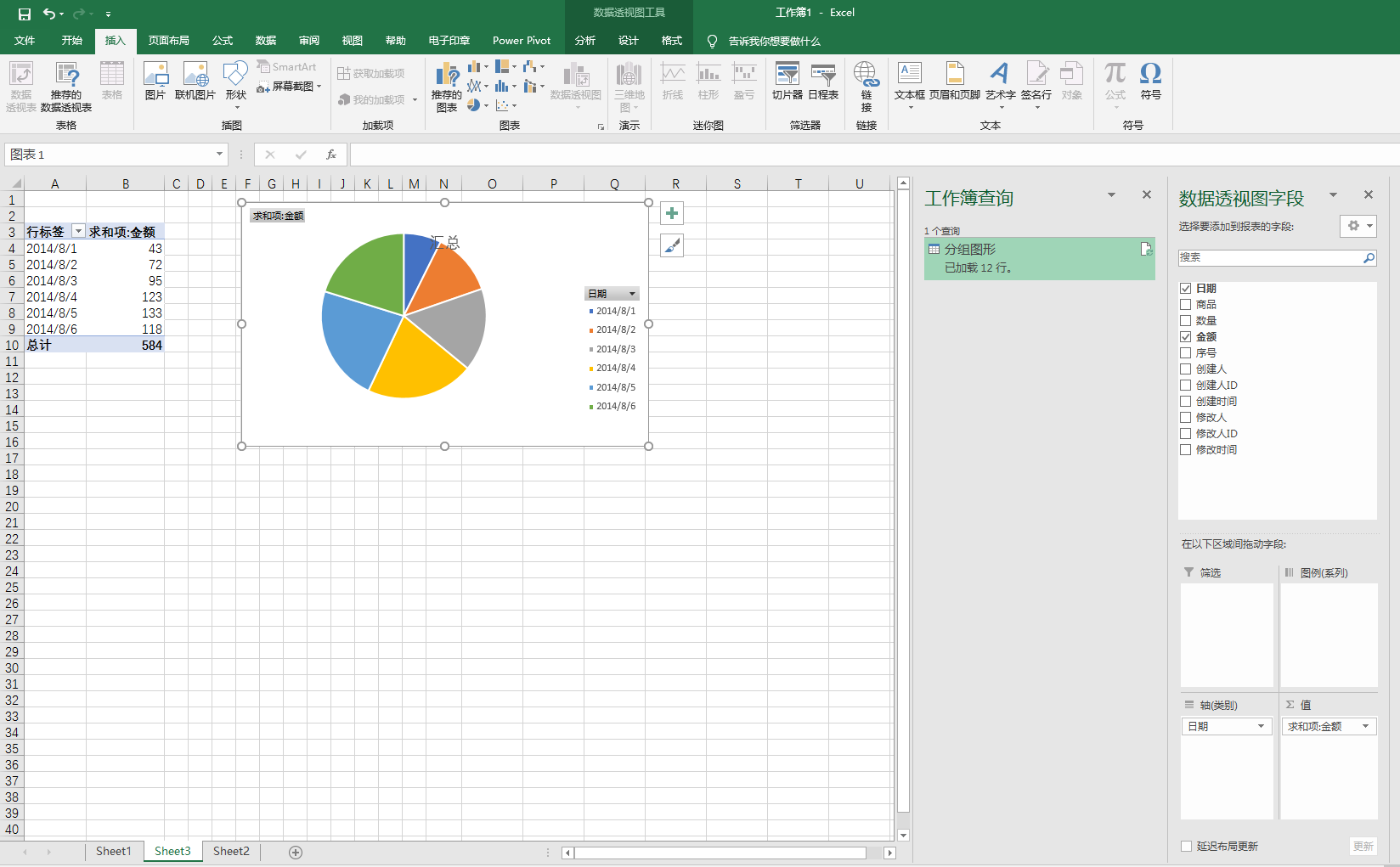
Task: Close the 数据透视图字段 pane
Action: 1369,194
